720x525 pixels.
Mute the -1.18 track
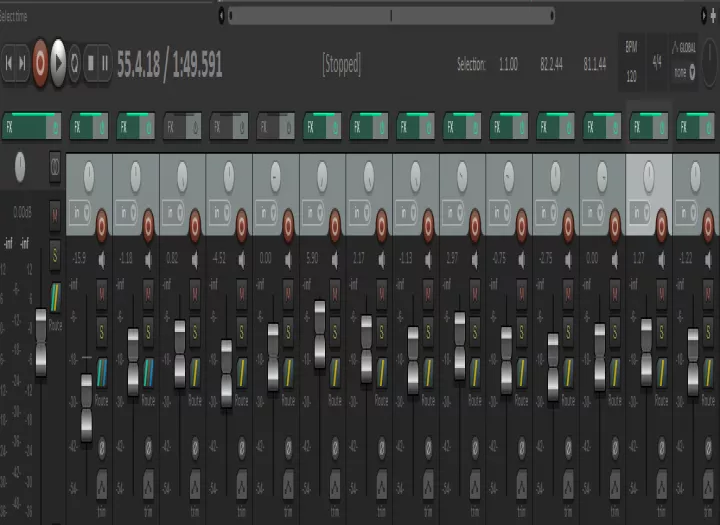[x=148, y=294]
